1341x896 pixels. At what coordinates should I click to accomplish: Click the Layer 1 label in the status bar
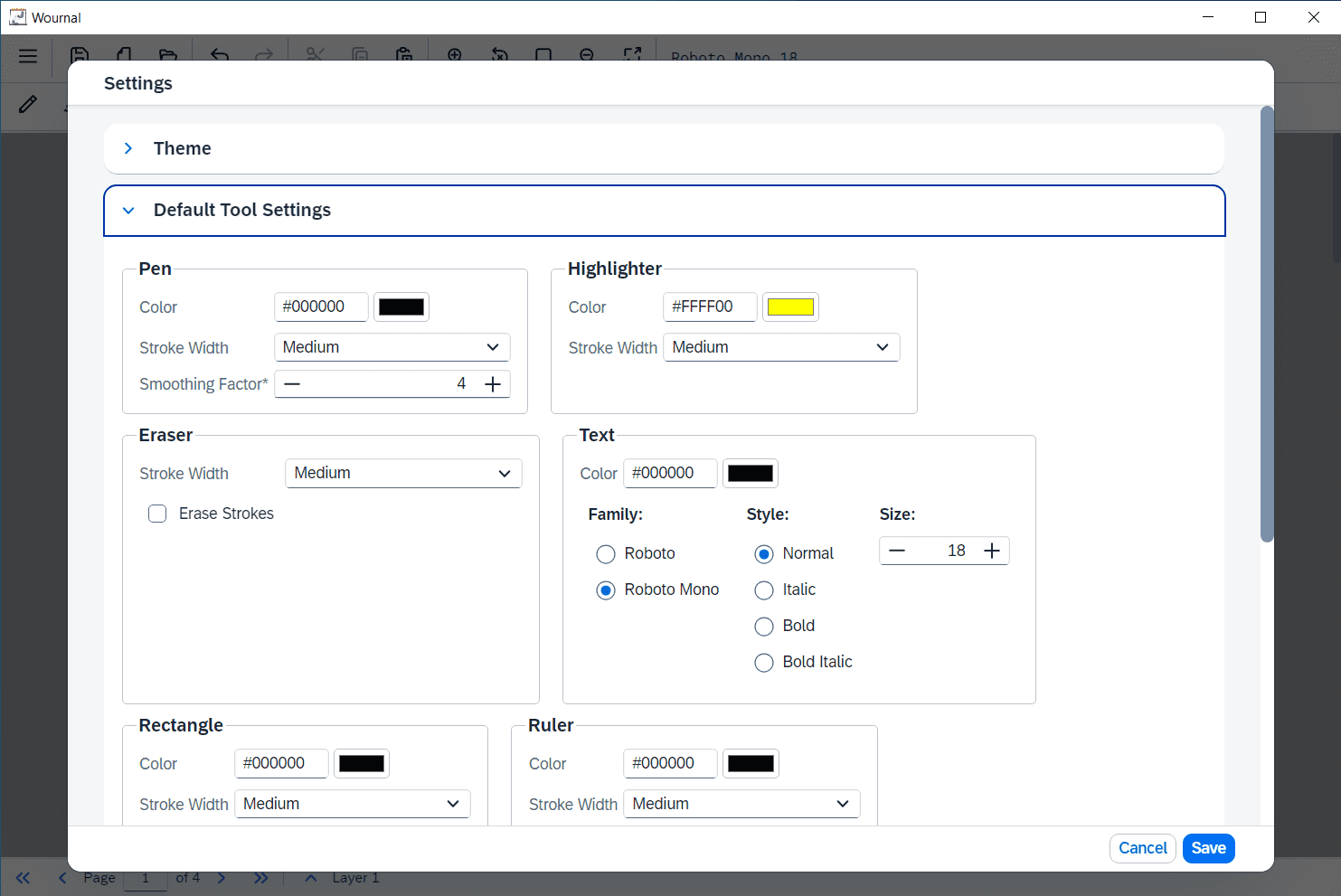click(355, 878)
